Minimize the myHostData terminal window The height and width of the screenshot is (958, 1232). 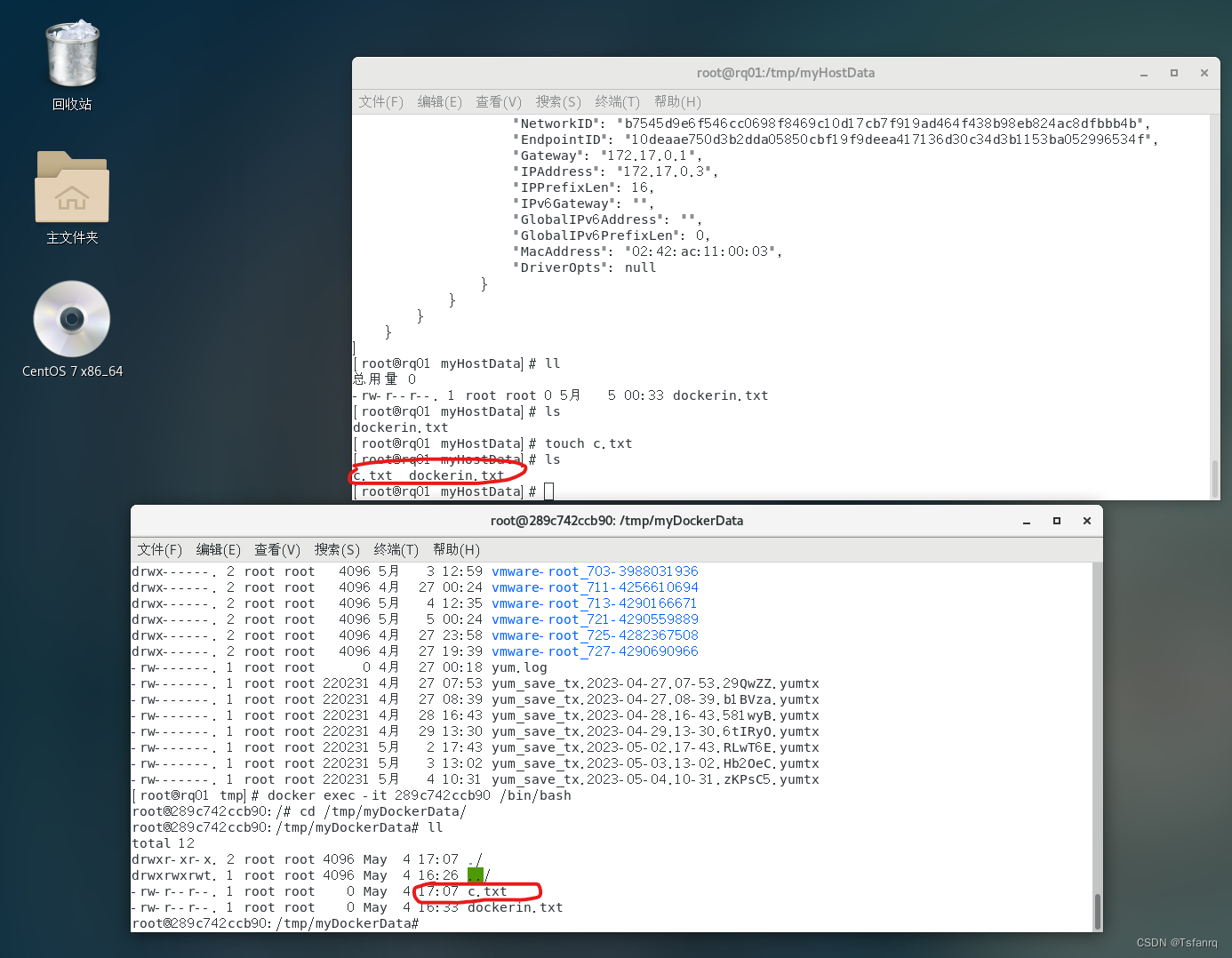click(x=1144, y=74)
